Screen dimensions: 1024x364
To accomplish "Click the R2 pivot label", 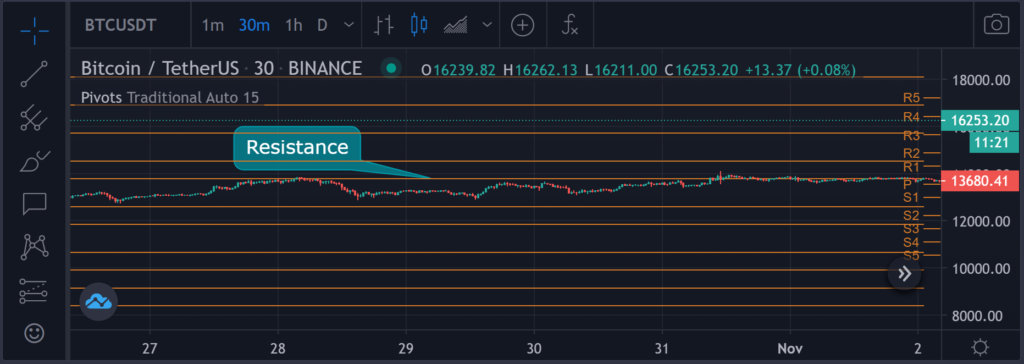I will coord(912,154).
